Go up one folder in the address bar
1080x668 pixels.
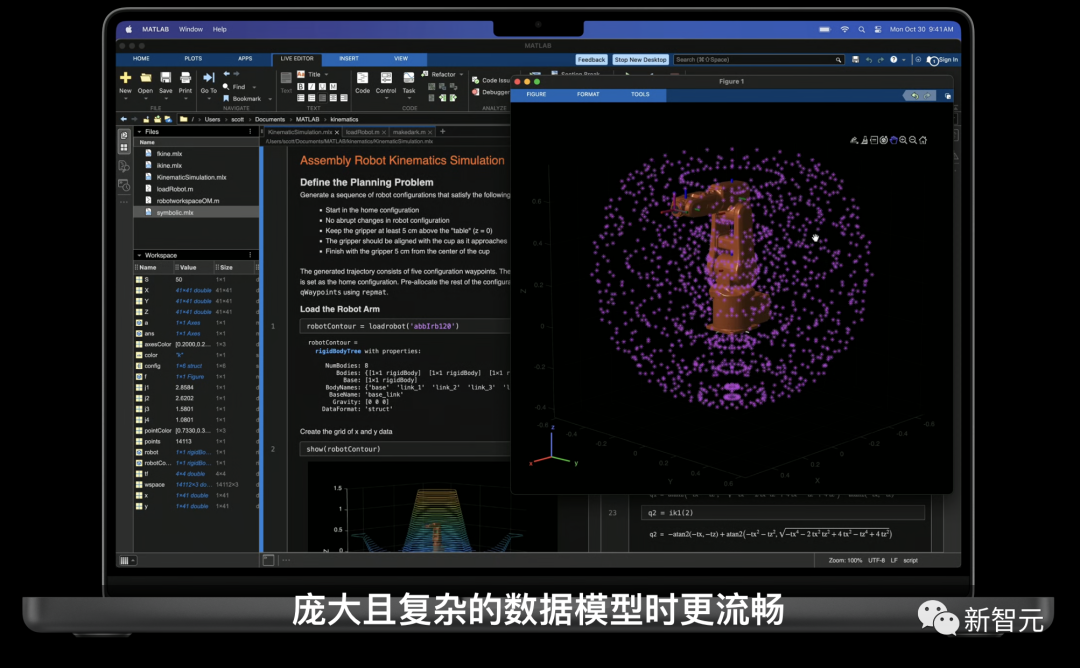pyautogui.click(x=146, y=119)
